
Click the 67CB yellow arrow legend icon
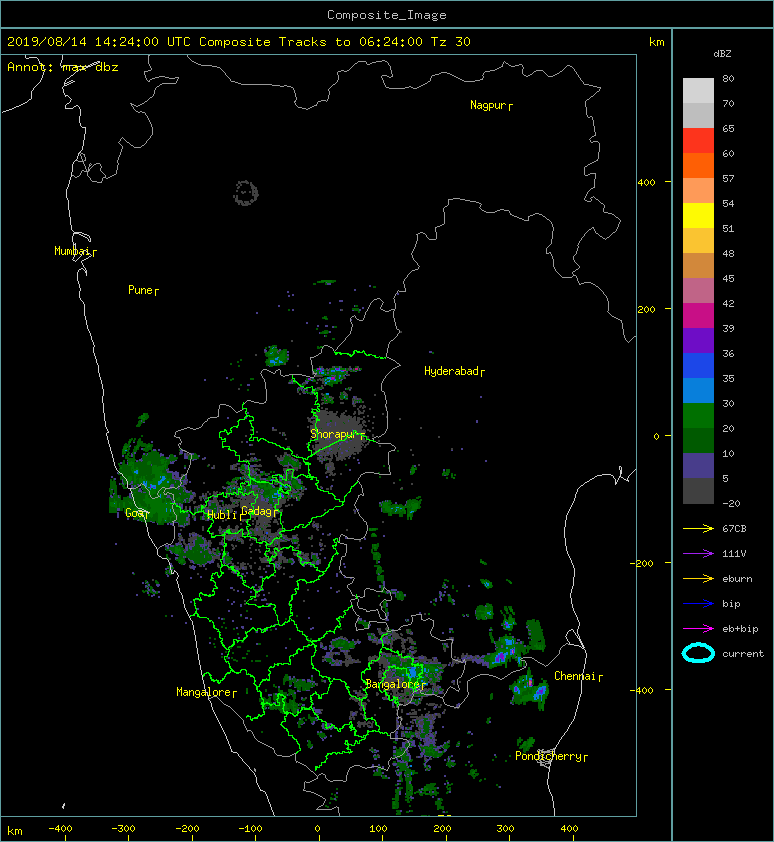point(698,528)
